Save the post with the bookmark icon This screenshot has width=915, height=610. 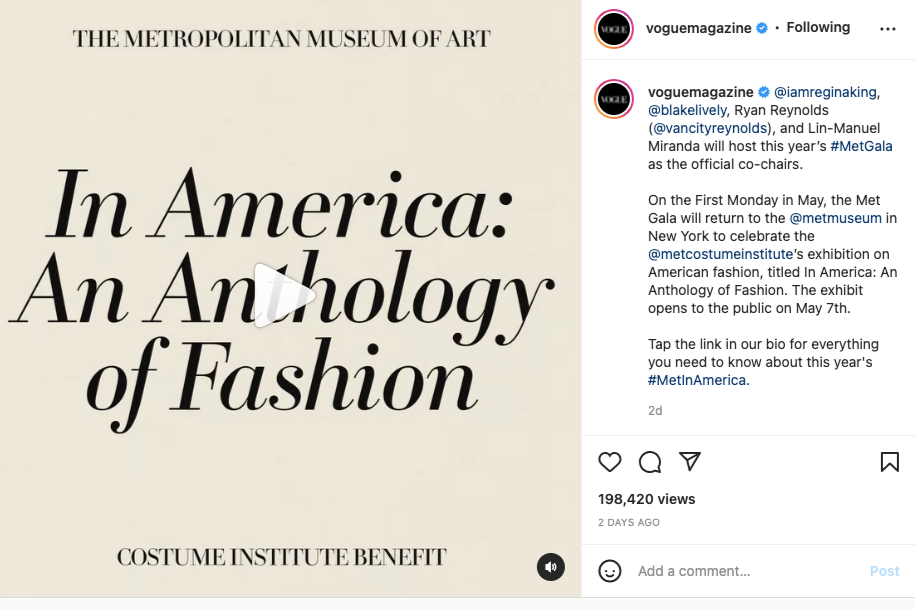(x=890, y=462)
